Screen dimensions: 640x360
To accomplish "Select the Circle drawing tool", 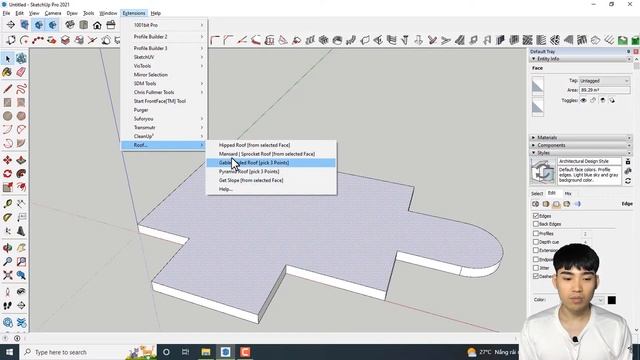I will click(x=7, y=116).
